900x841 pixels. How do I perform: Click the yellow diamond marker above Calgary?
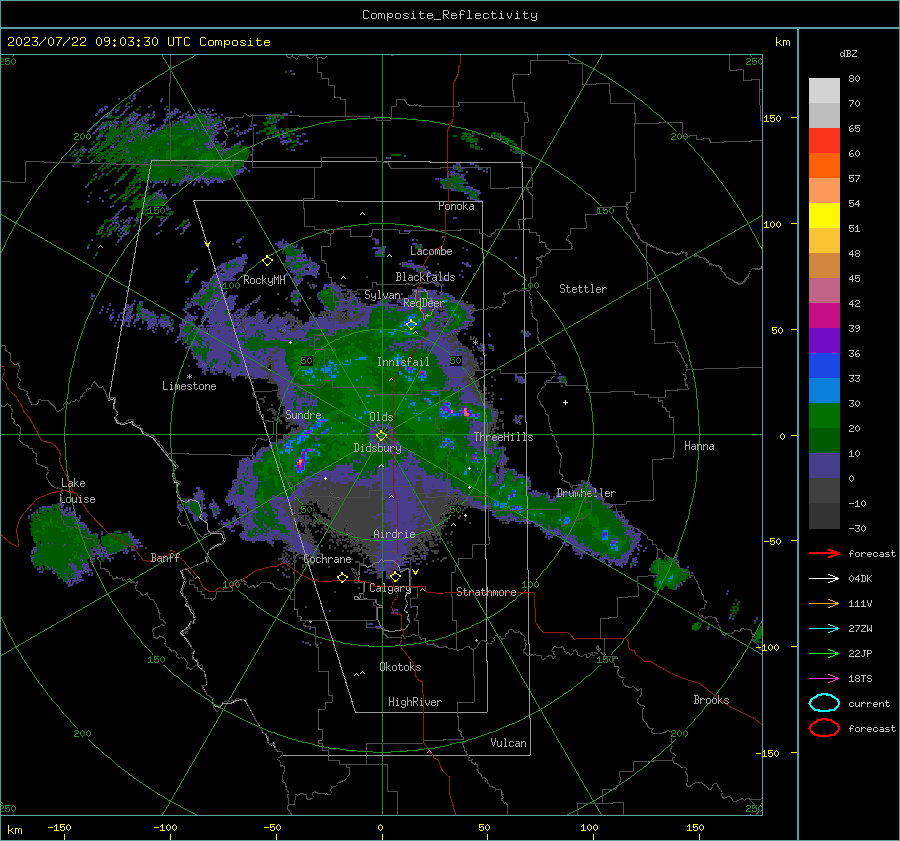[395, 576]
